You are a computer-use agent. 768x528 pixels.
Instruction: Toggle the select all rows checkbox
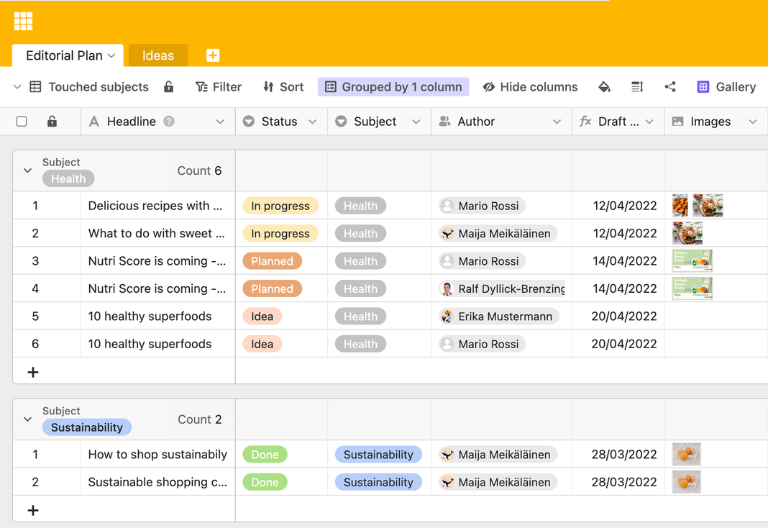22,122
